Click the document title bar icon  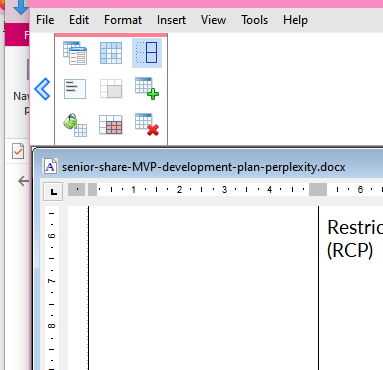(50, 166)
